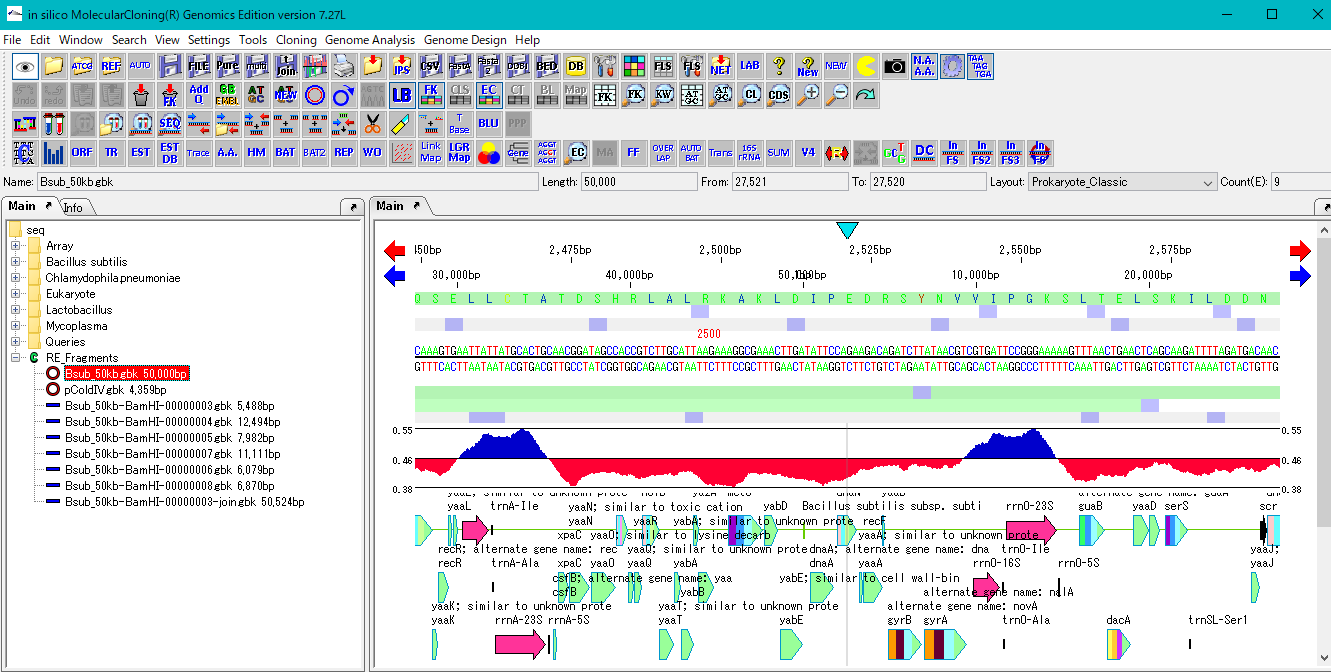Open a file with the folder icon
This screenshot has width=1331, height=672.
[54, 66]
